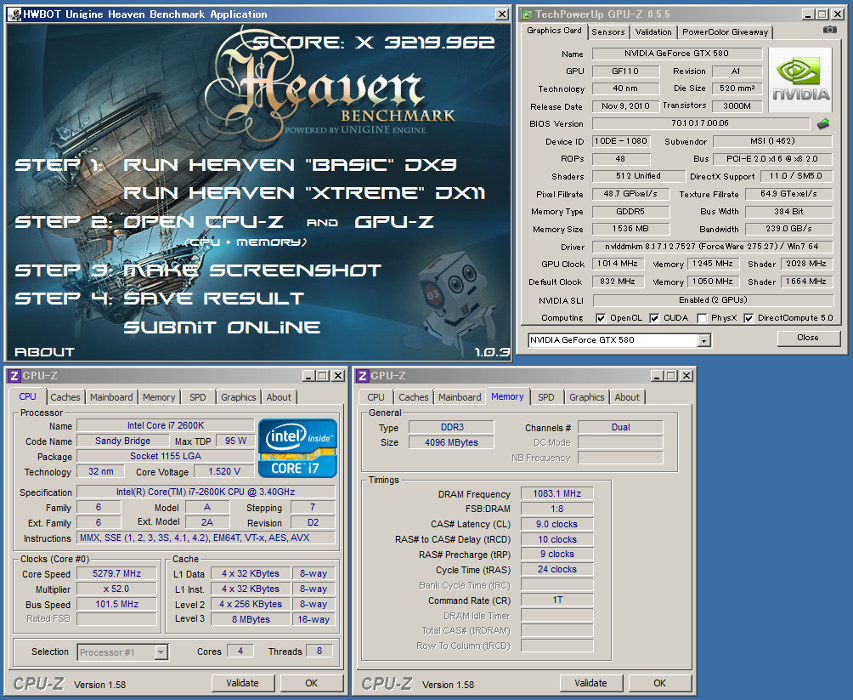Screen dimensions: 853x700
Task: Click Close button in GPU-Z
Action: [808, 338]
